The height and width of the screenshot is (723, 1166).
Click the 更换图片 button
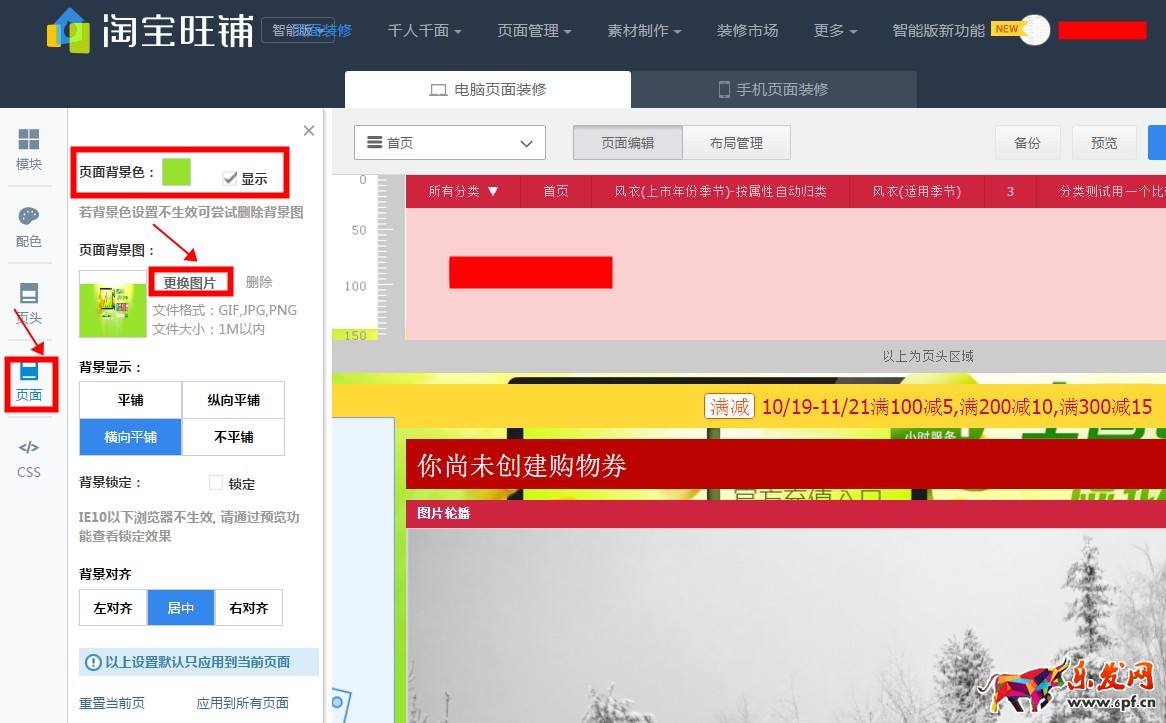(x=190, y=283)
